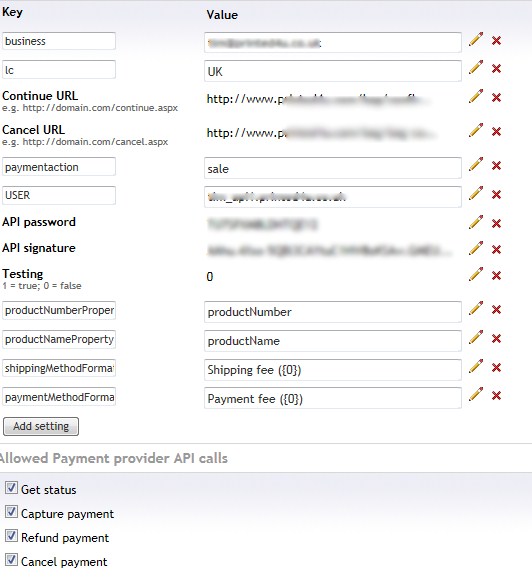Click the paymentaction value field showing sale

[333, 168]
